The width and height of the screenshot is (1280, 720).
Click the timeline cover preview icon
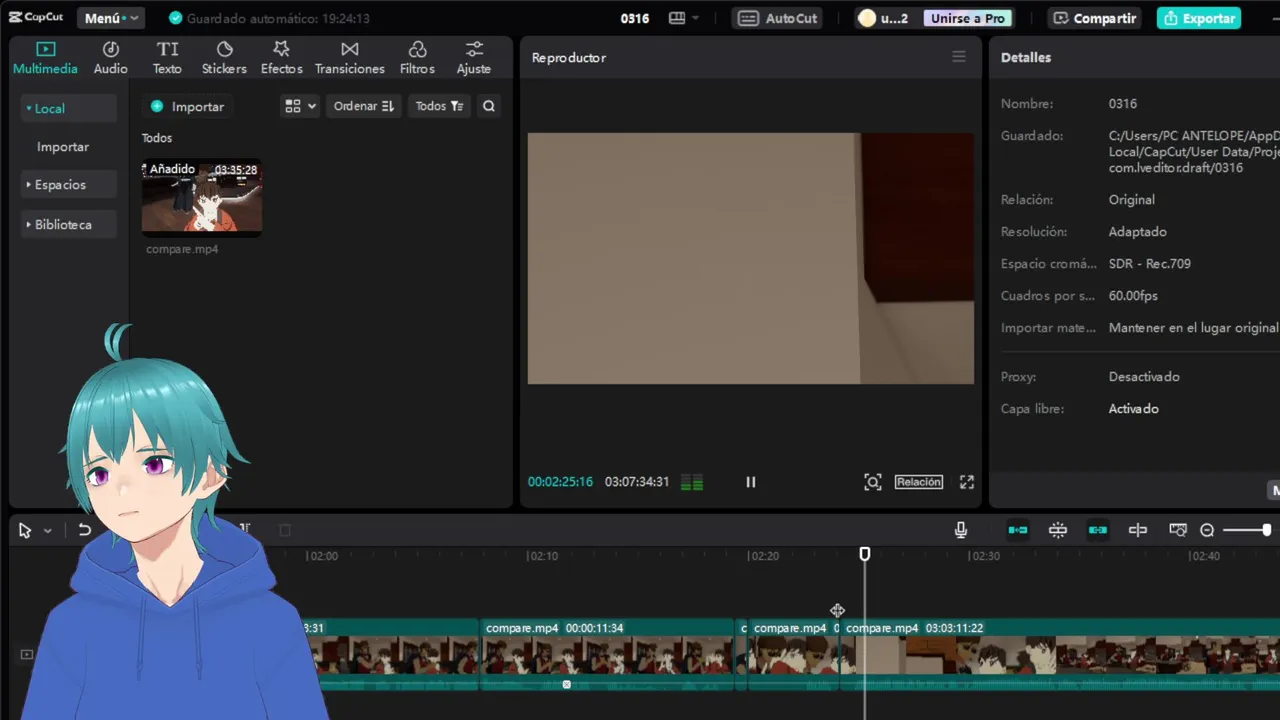click(x=1178, y=530)
